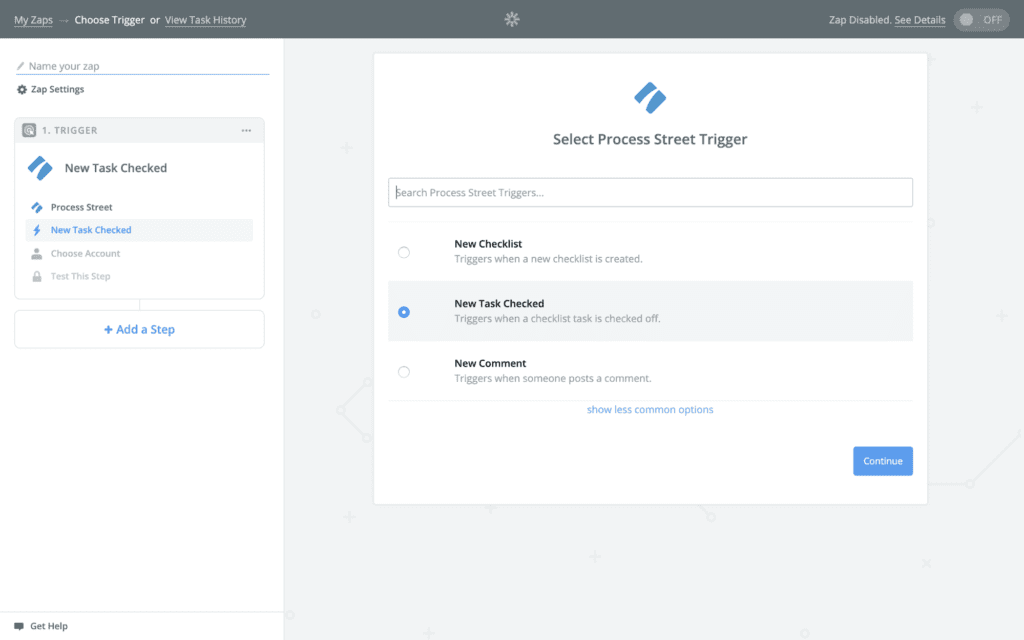Image resolution: width=1024 pixels, height=640 pixels.
Task: Click the trigger step icon in sidebar header
Action: coord(29,130)
